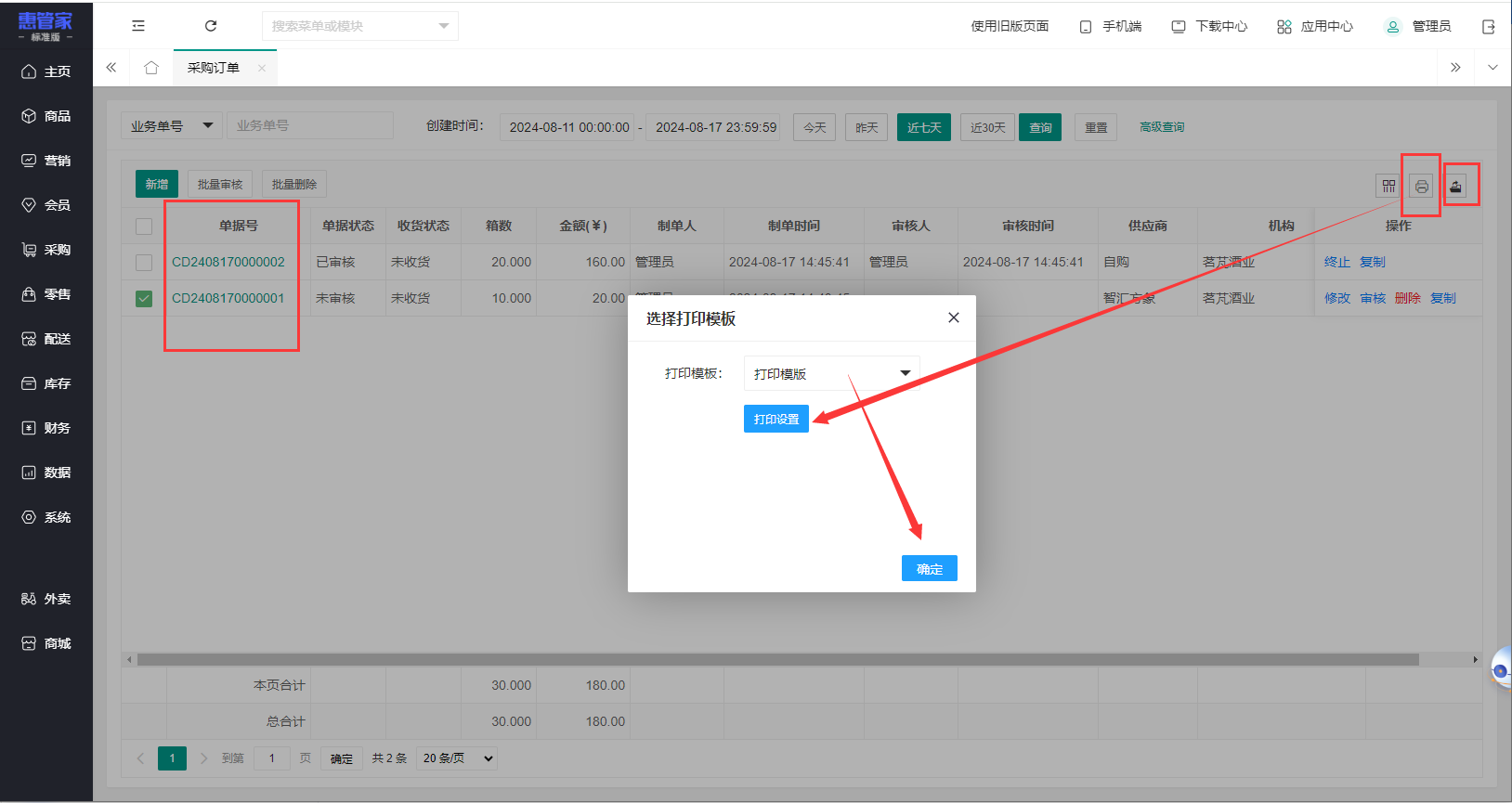Click the horizontal table scrollbar
The width and height of the screenshot is (1512, 803).
click(778, 660)
